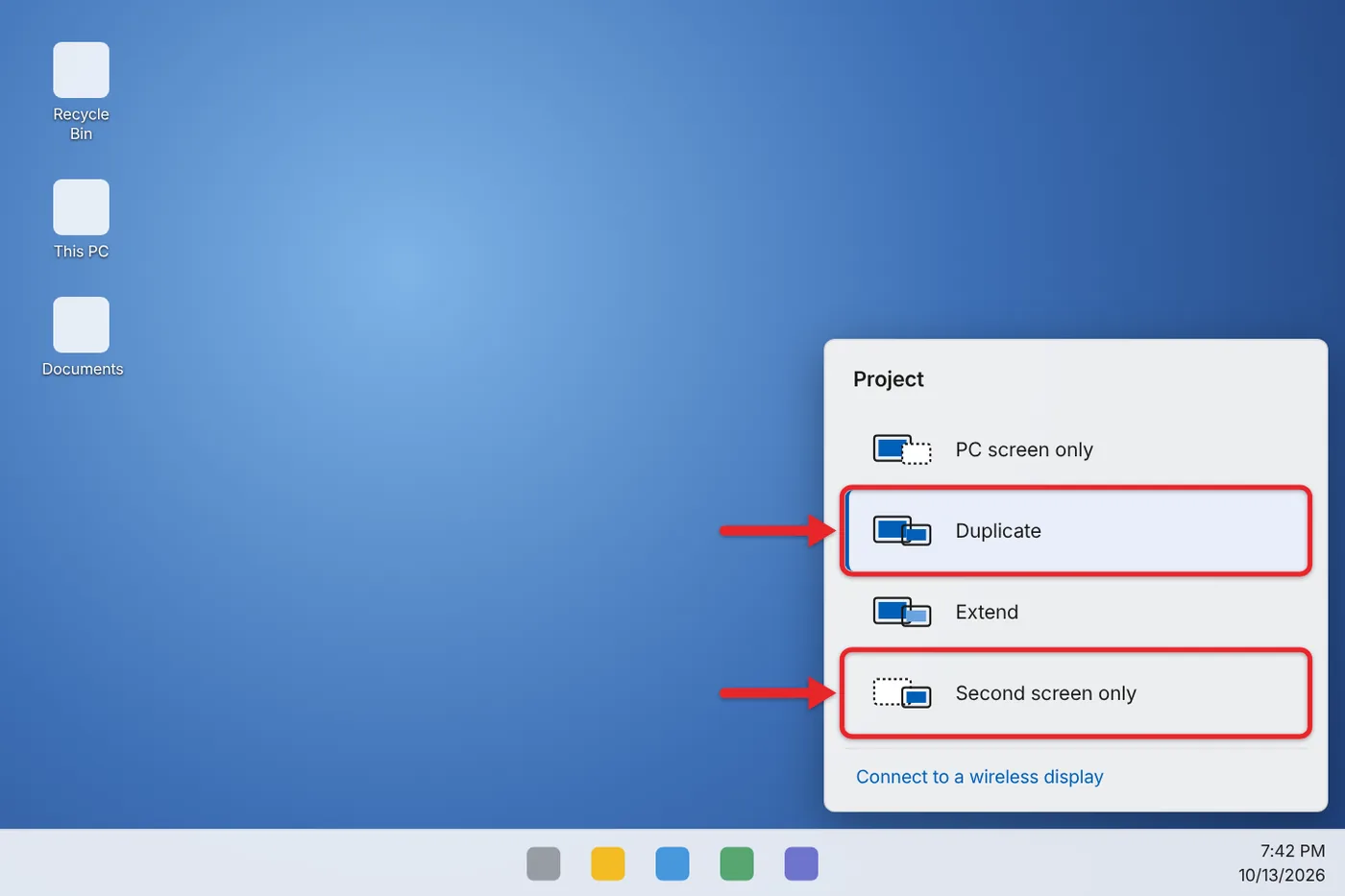Open the purple taskbar app
Image resolution: width=1345 pixels, height=896 pixels.
click(801, 863)
